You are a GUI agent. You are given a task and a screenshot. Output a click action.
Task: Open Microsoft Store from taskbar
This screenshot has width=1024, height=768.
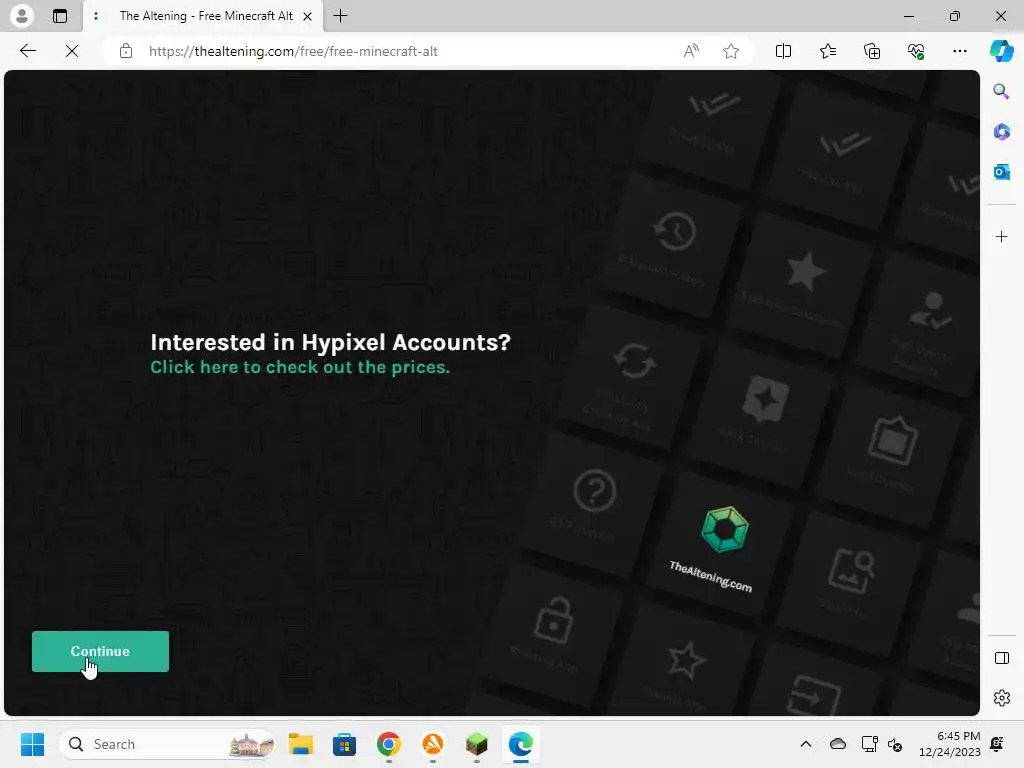pos(344,744)
